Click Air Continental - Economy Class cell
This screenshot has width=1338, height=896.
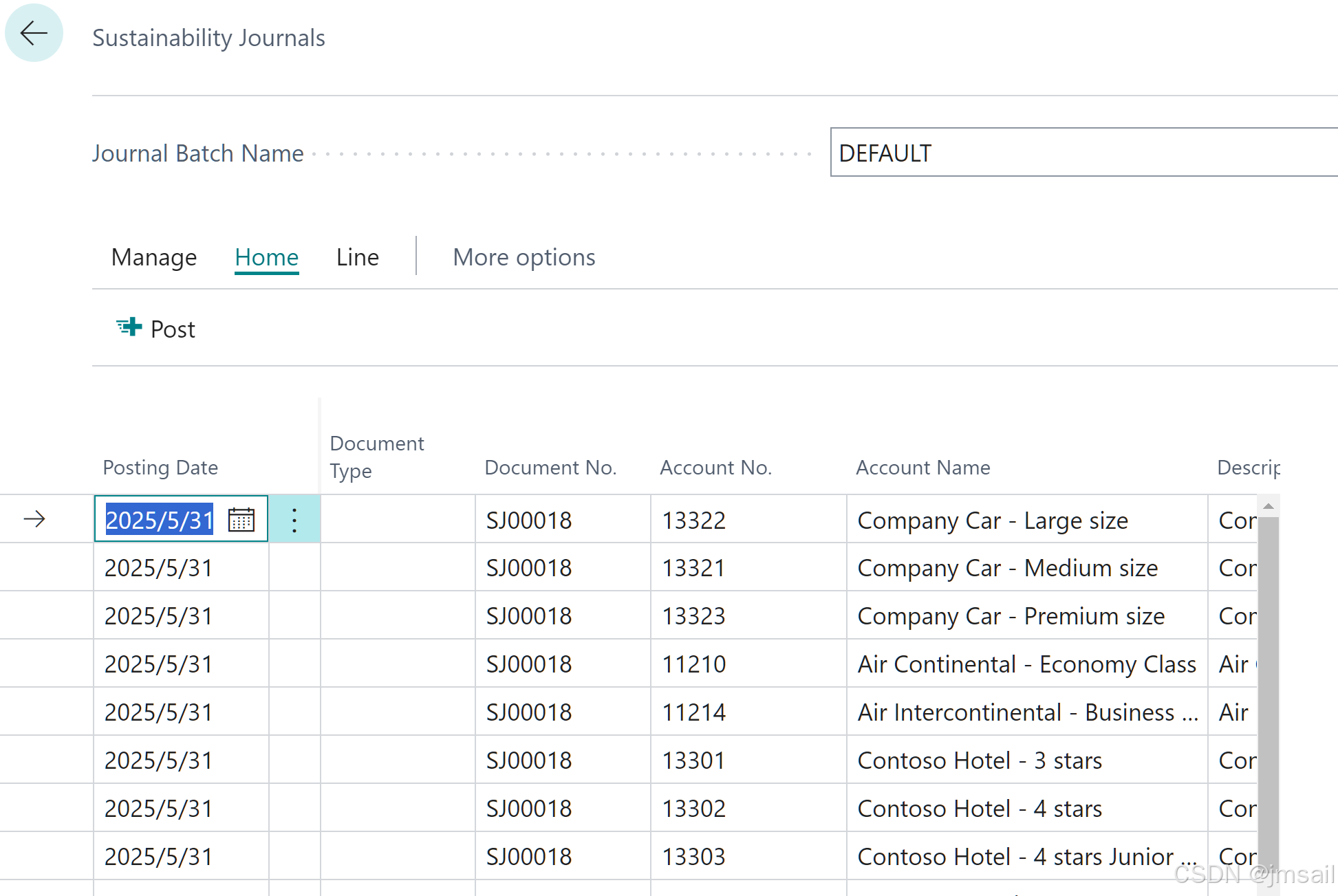click(x=1028, y=664)
